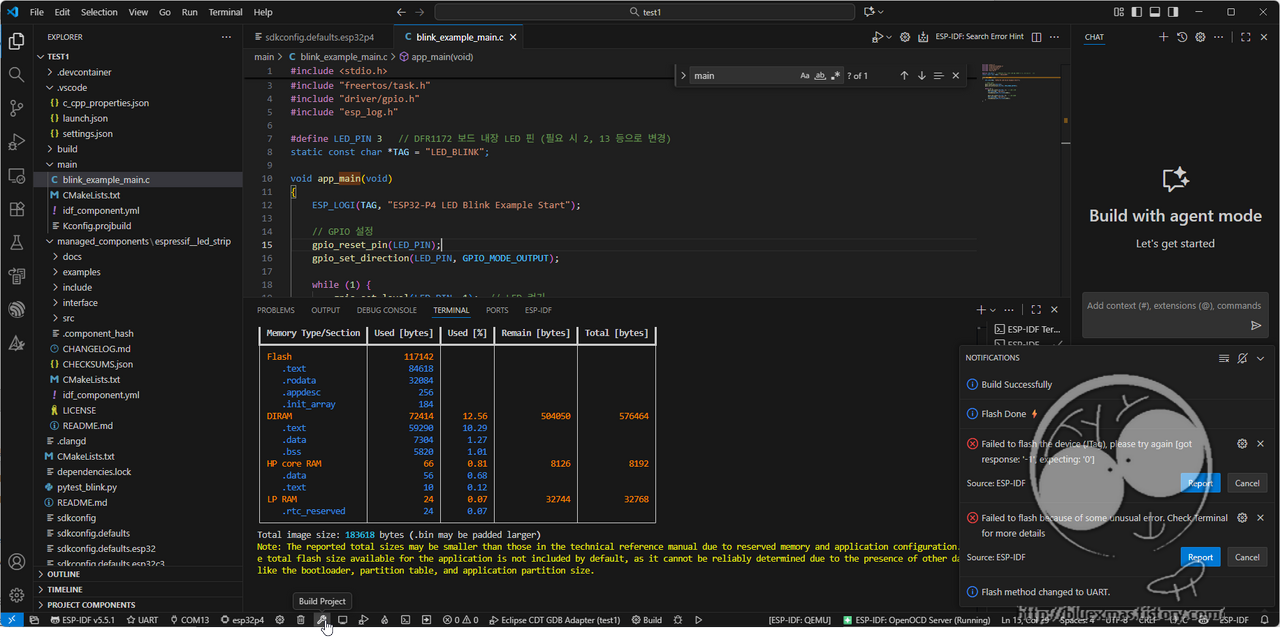The width and height of the screenshot is (1280, 642).
Task: Toggle Match Whole Word in find widget
Action: click(x=820, y=76)
